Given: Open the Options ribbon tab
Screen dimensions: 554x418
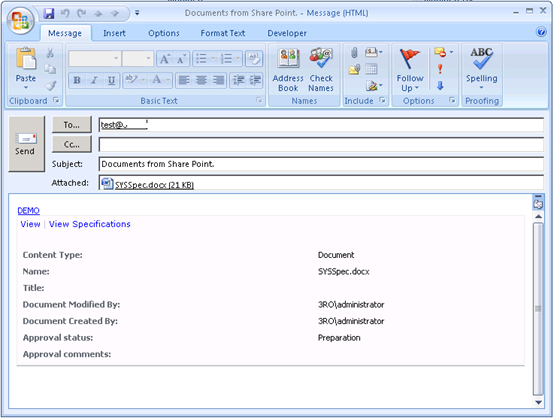Looking at the screenshot, I should coord(164,33).
